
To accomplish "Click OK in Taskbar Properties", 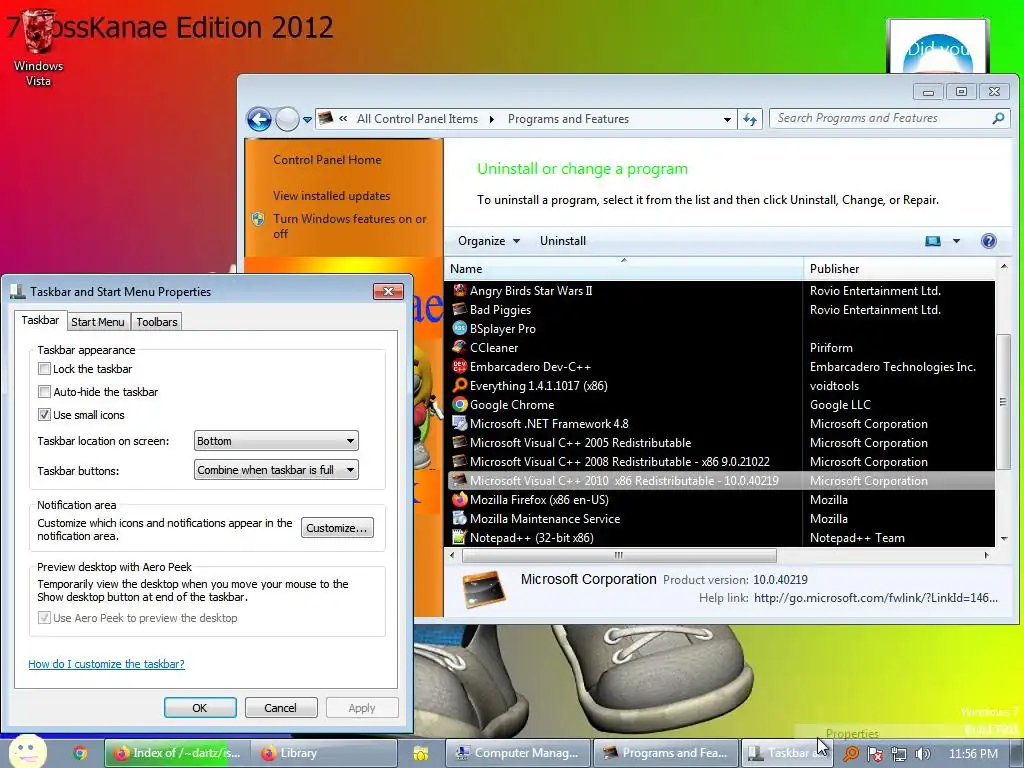I will [200, 708].
